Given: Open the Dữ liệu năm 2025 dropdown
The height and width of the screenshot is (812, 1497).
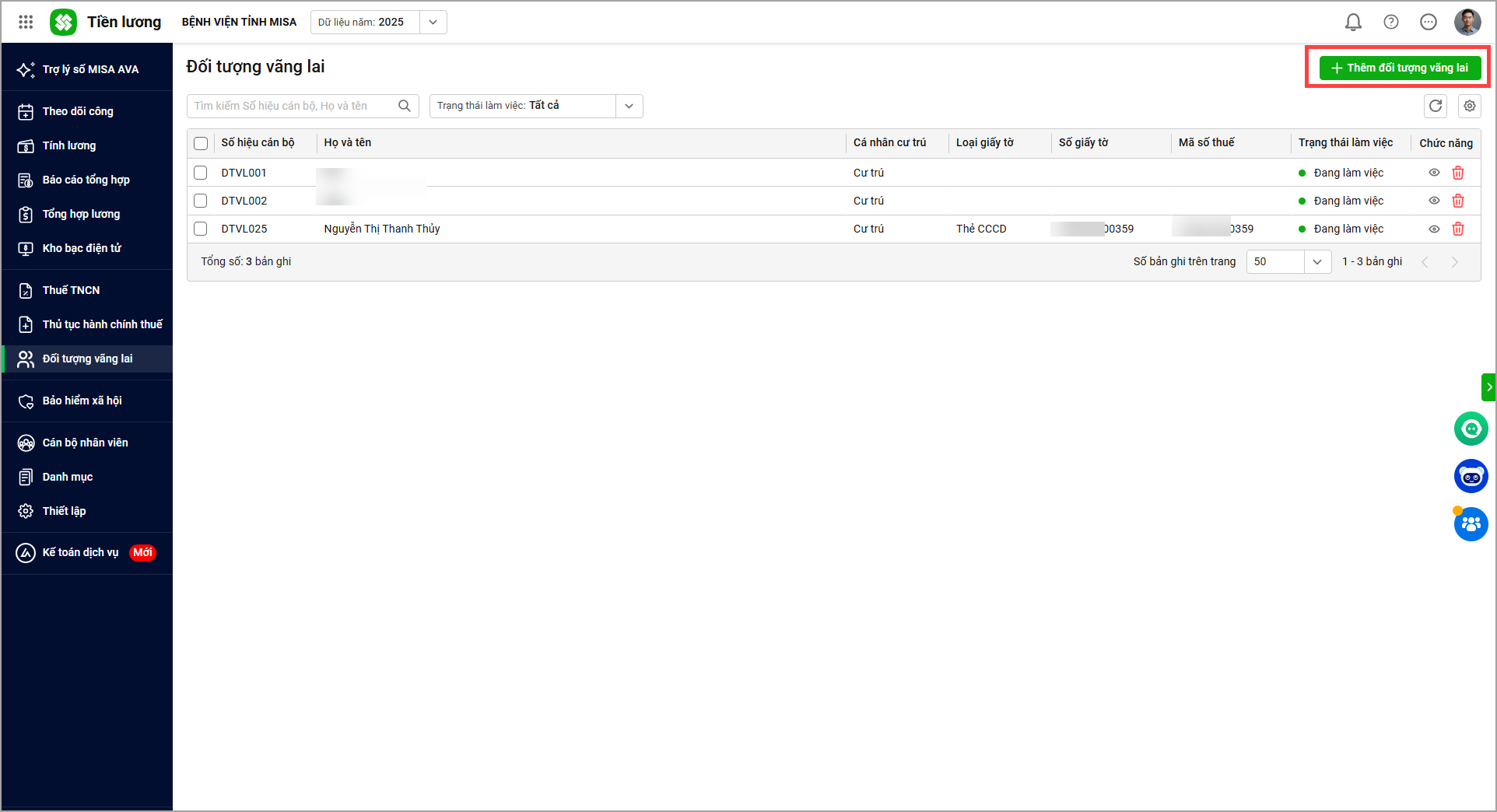Looking at the screenshot, I should point(433,23).
